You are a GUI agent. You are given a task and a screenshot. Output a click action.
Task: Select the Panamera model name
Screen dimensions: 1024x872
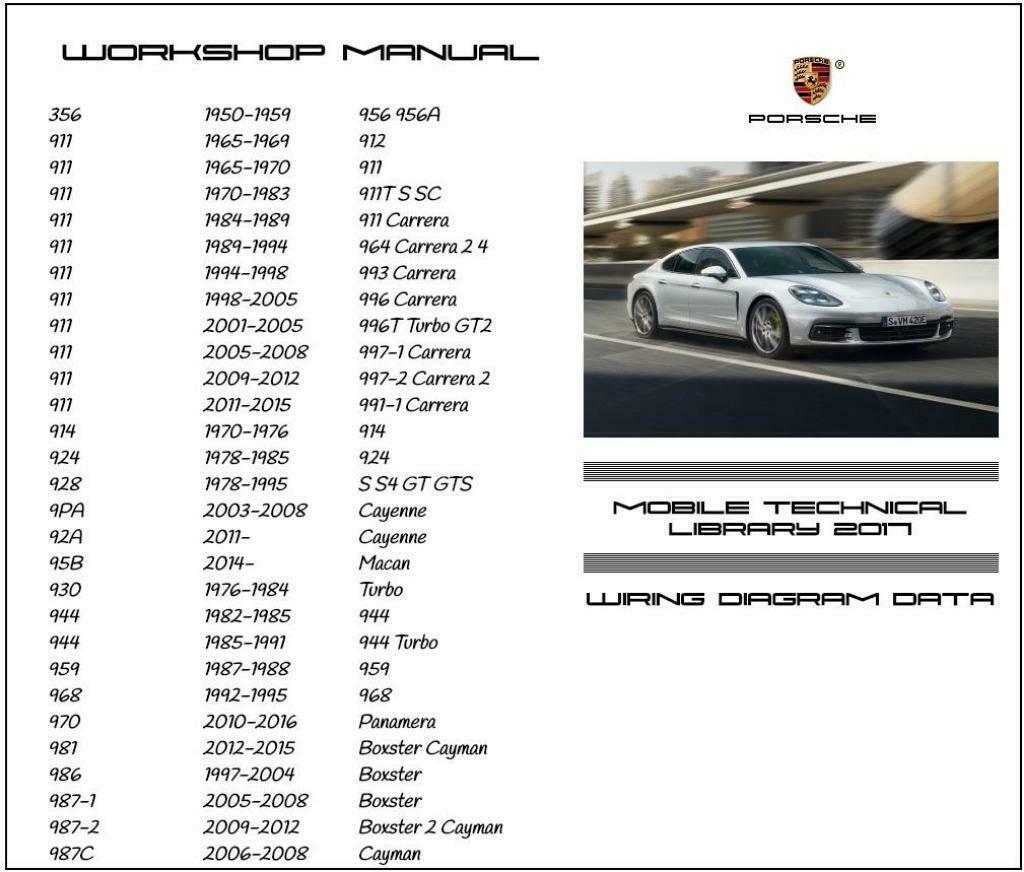click(397, 722)
